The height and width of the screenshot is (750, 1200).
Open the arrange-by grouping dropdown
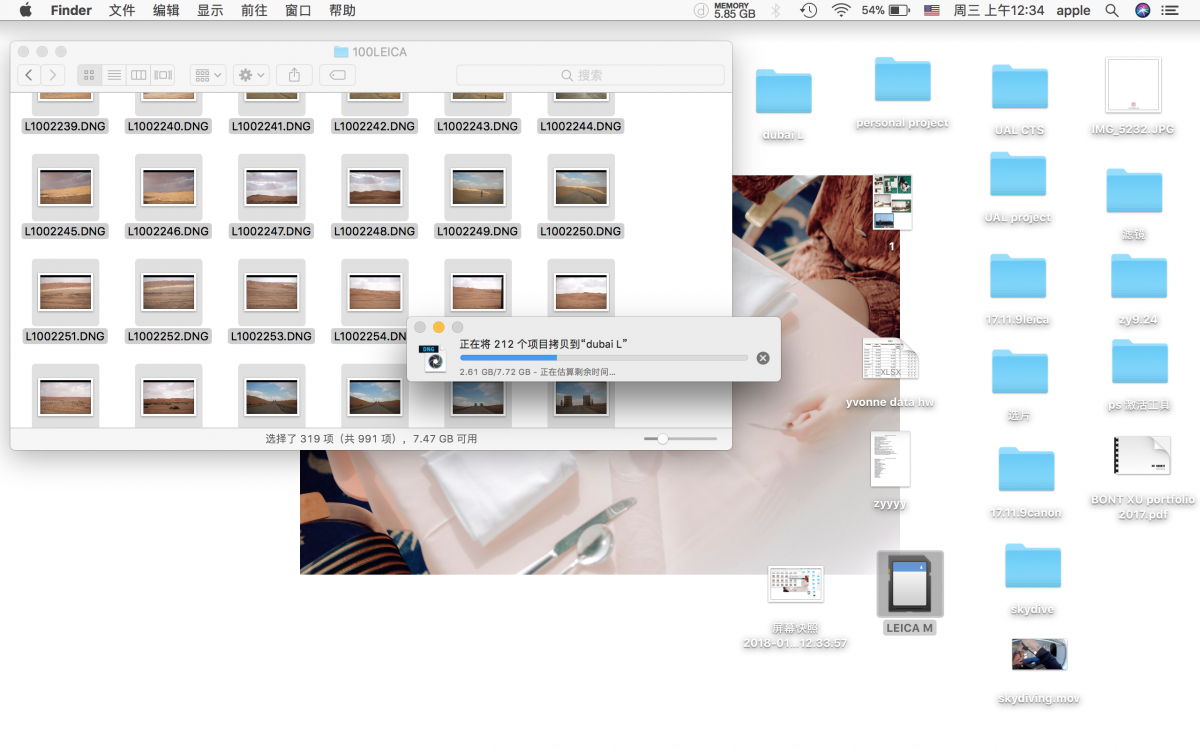coord(208,75)
